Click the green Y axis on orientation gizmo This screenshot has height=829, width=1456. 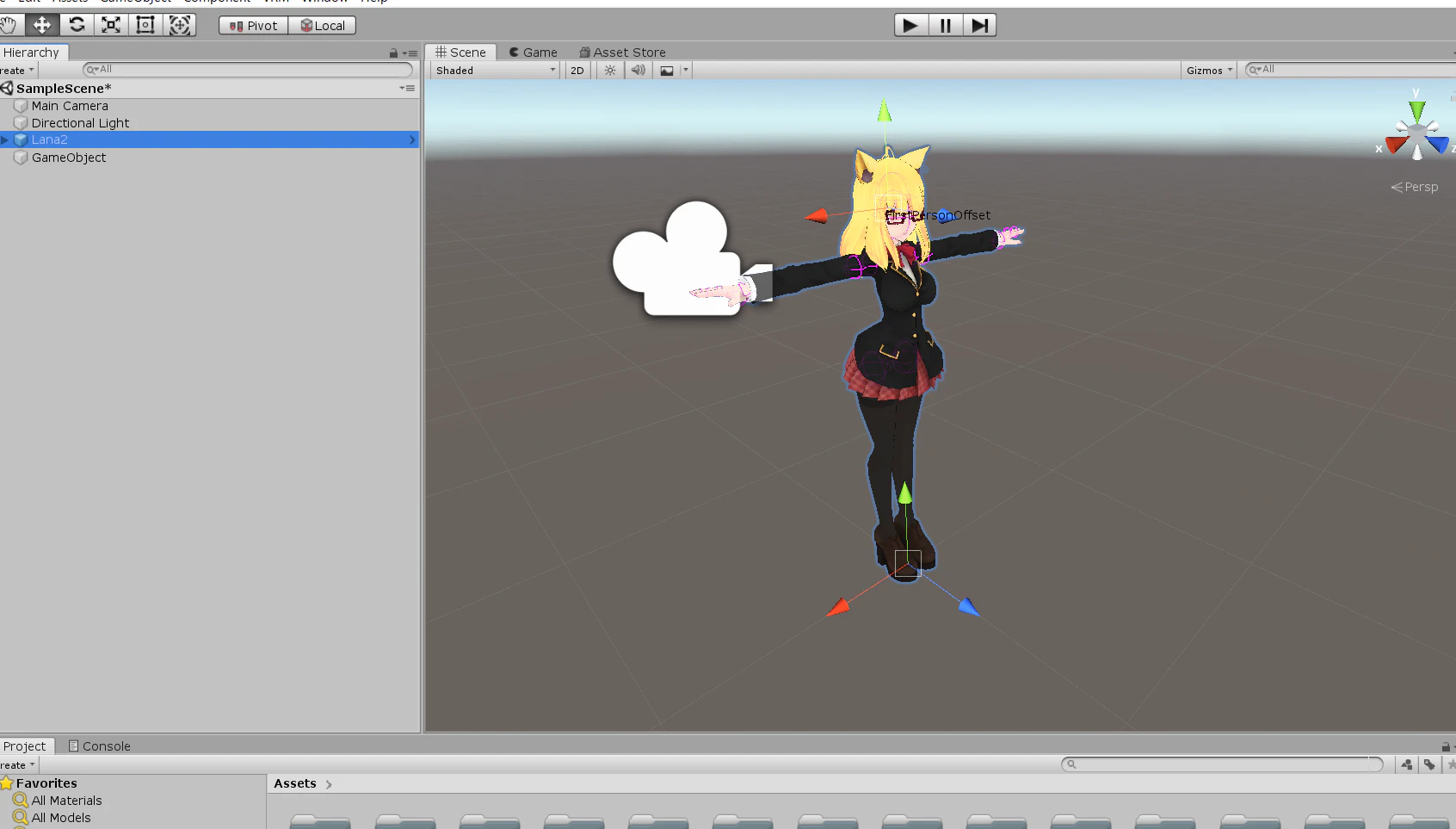[1416, 110]
